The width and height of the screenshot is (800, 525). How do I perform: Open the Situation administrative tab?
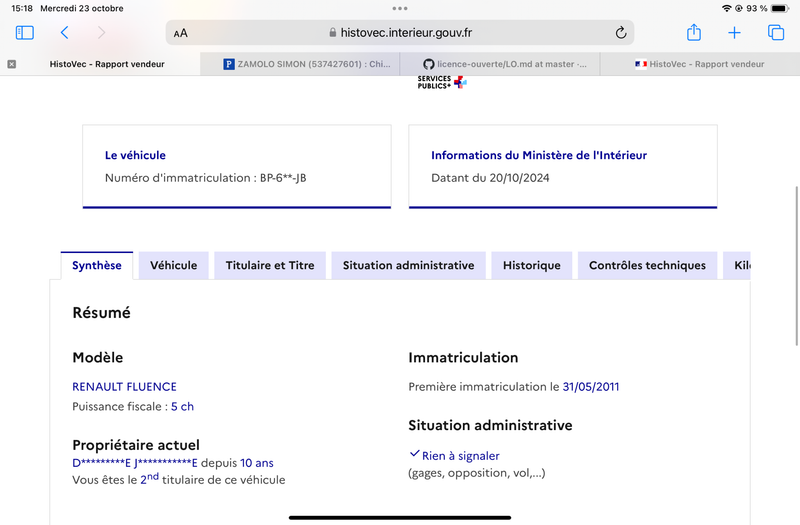(x=408, y=265)
